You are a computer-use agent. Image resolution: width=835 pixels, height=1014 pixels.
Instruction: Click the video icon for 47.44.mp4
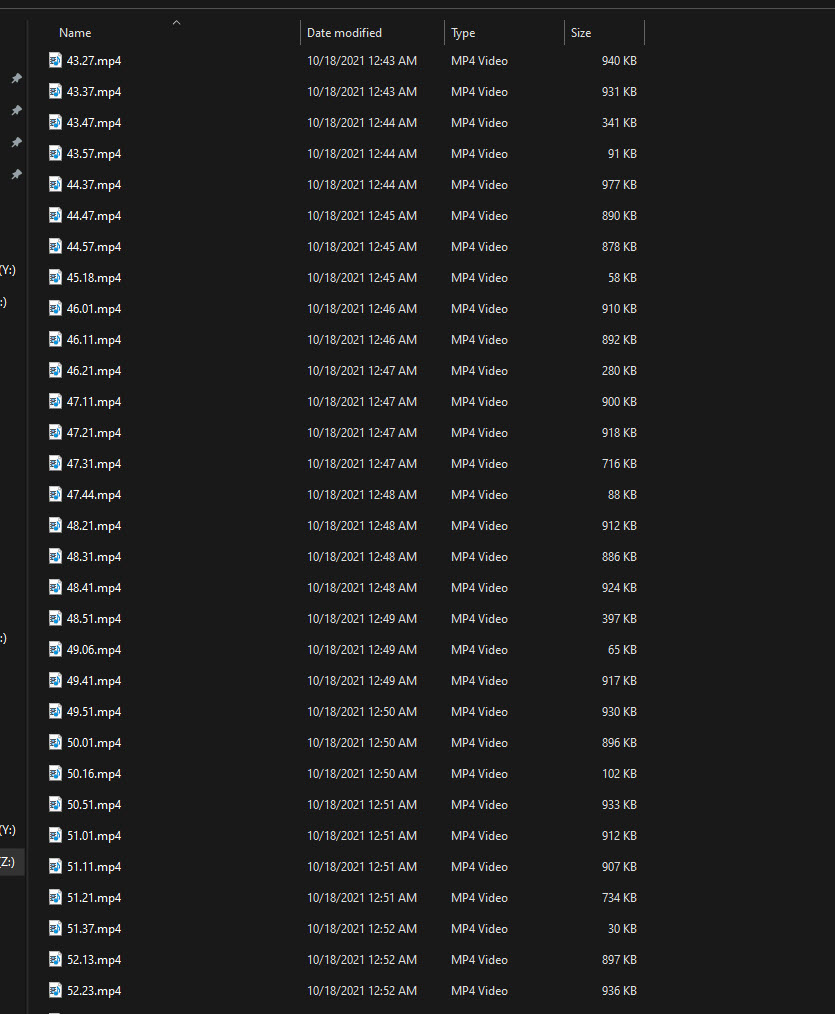click(x=54, y=494)
